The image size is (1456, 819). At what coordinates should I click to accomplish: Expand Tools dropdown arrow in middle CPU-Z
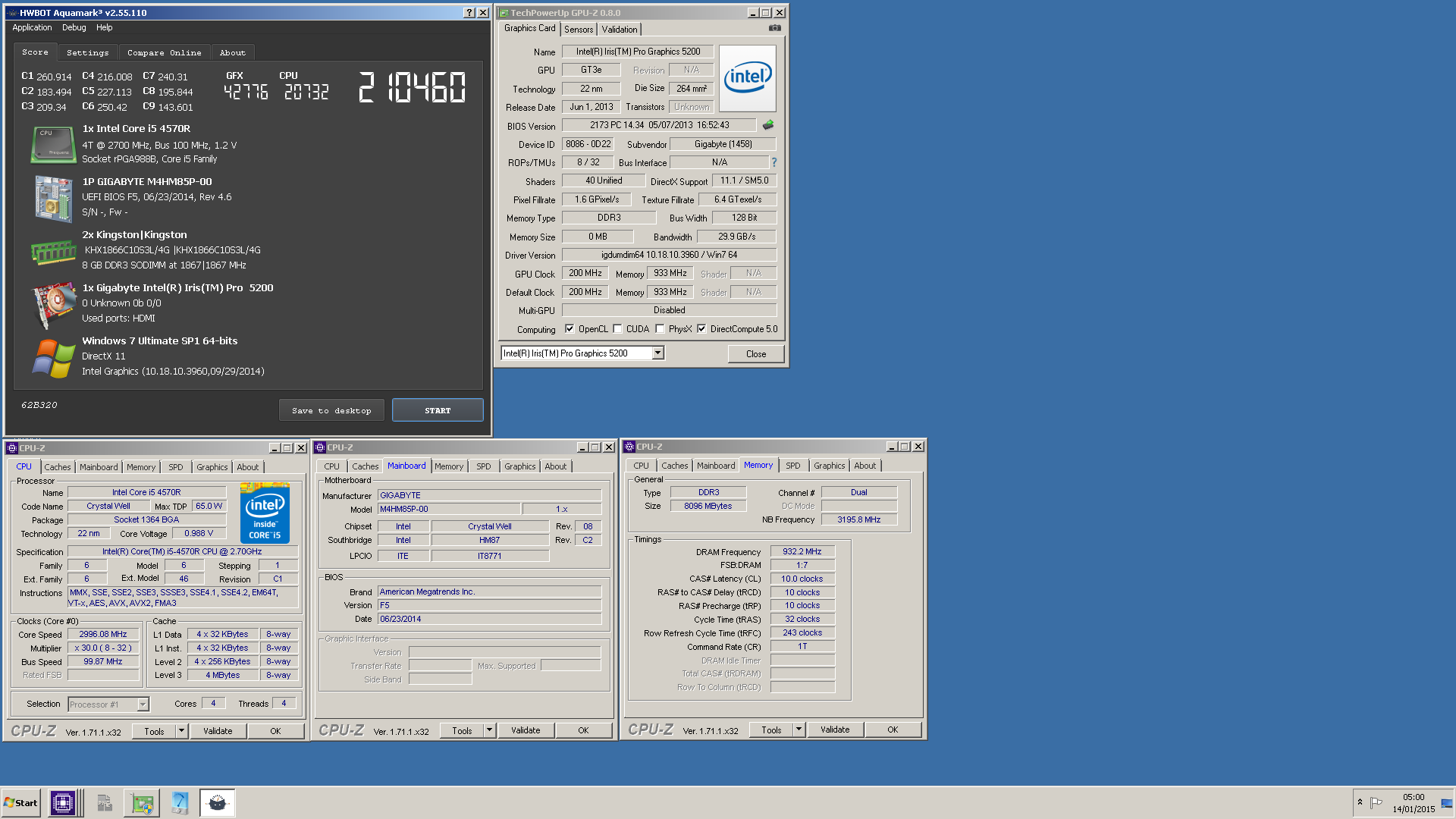pos(489,730)
